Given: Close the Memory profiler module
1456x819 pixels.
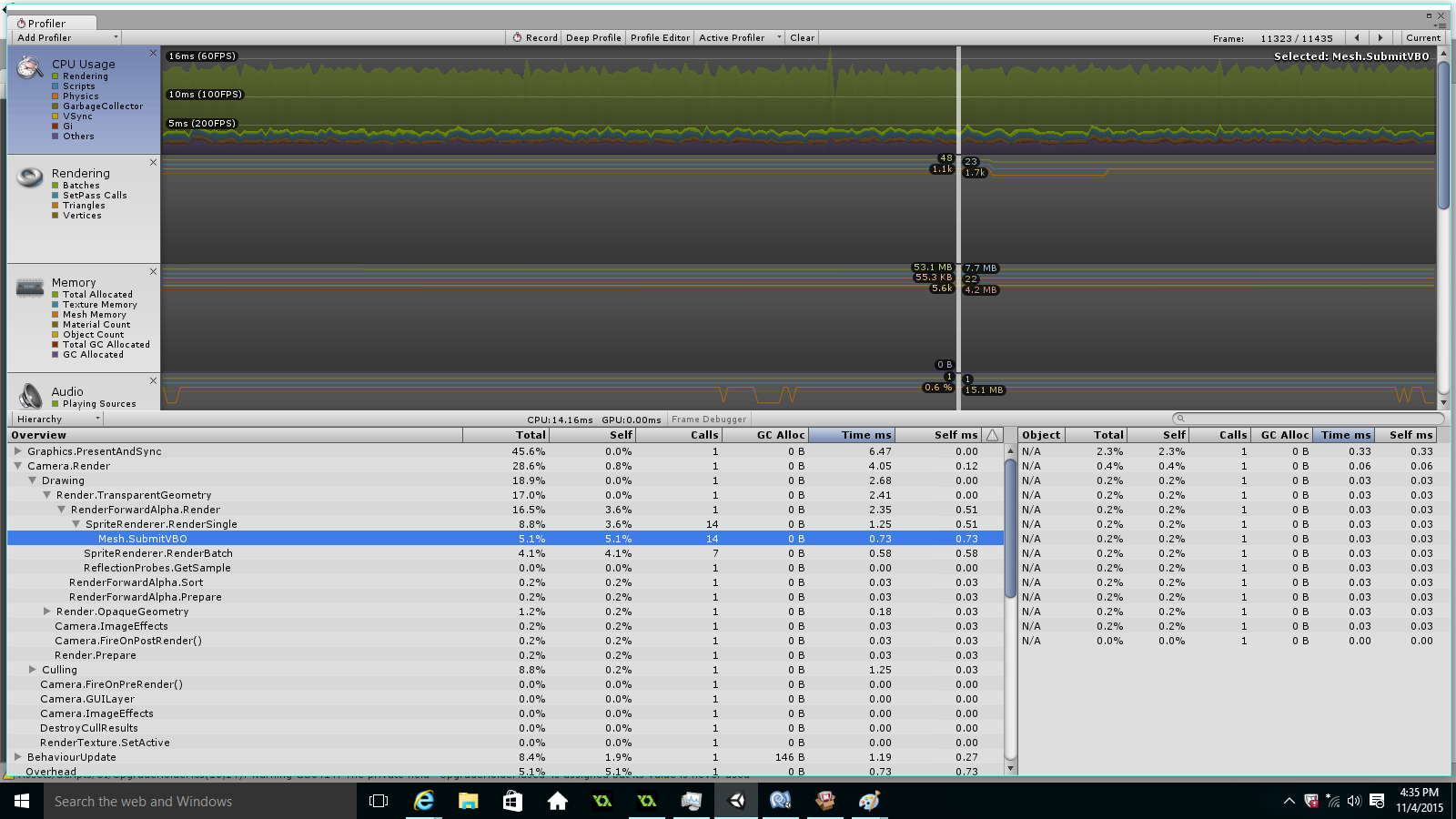Looking at the screenshot, I should pyautogui.click(x=153, y=272).
